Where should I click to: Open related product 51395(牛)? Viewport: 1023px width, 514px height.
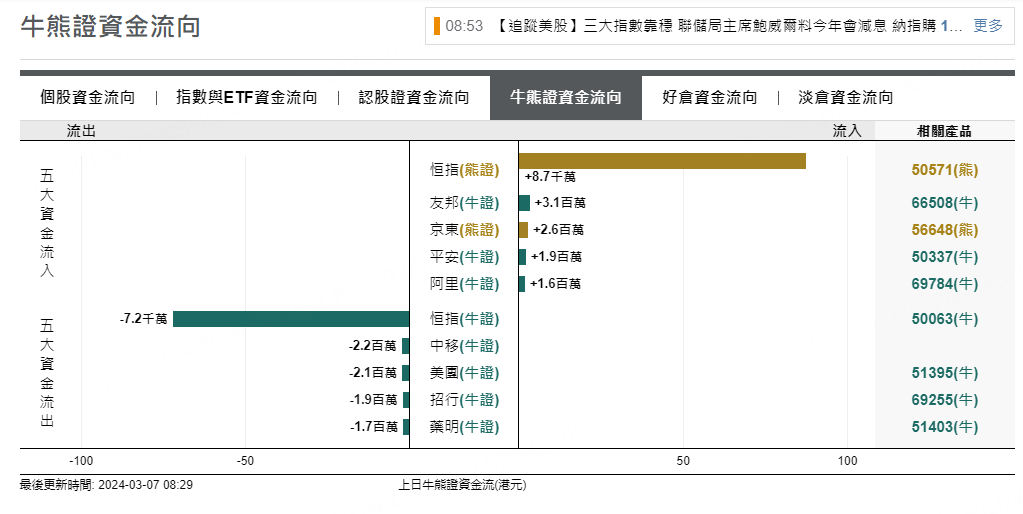(945, 373)
